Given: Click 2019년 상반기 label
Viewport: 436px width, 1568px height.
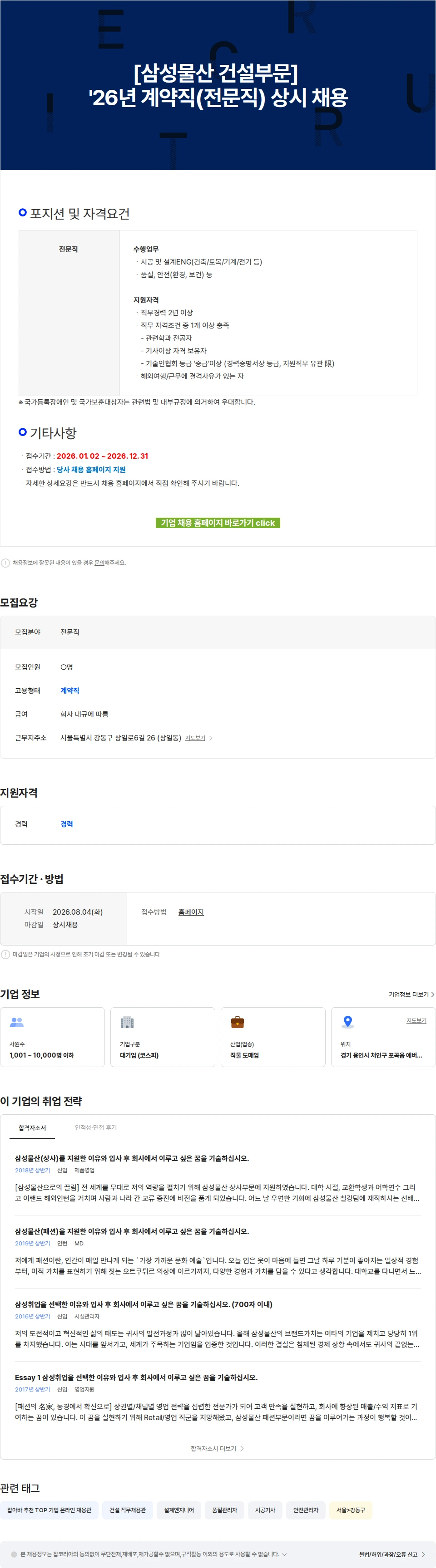Looking at the screenshot, I should click(x=32, y=1243).
